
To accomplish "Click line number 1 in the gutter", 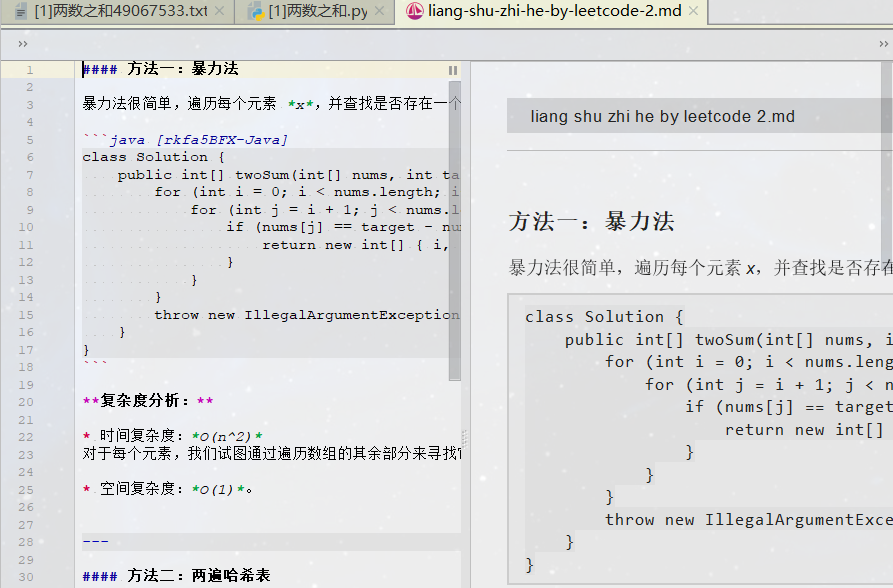I will 30,70.
